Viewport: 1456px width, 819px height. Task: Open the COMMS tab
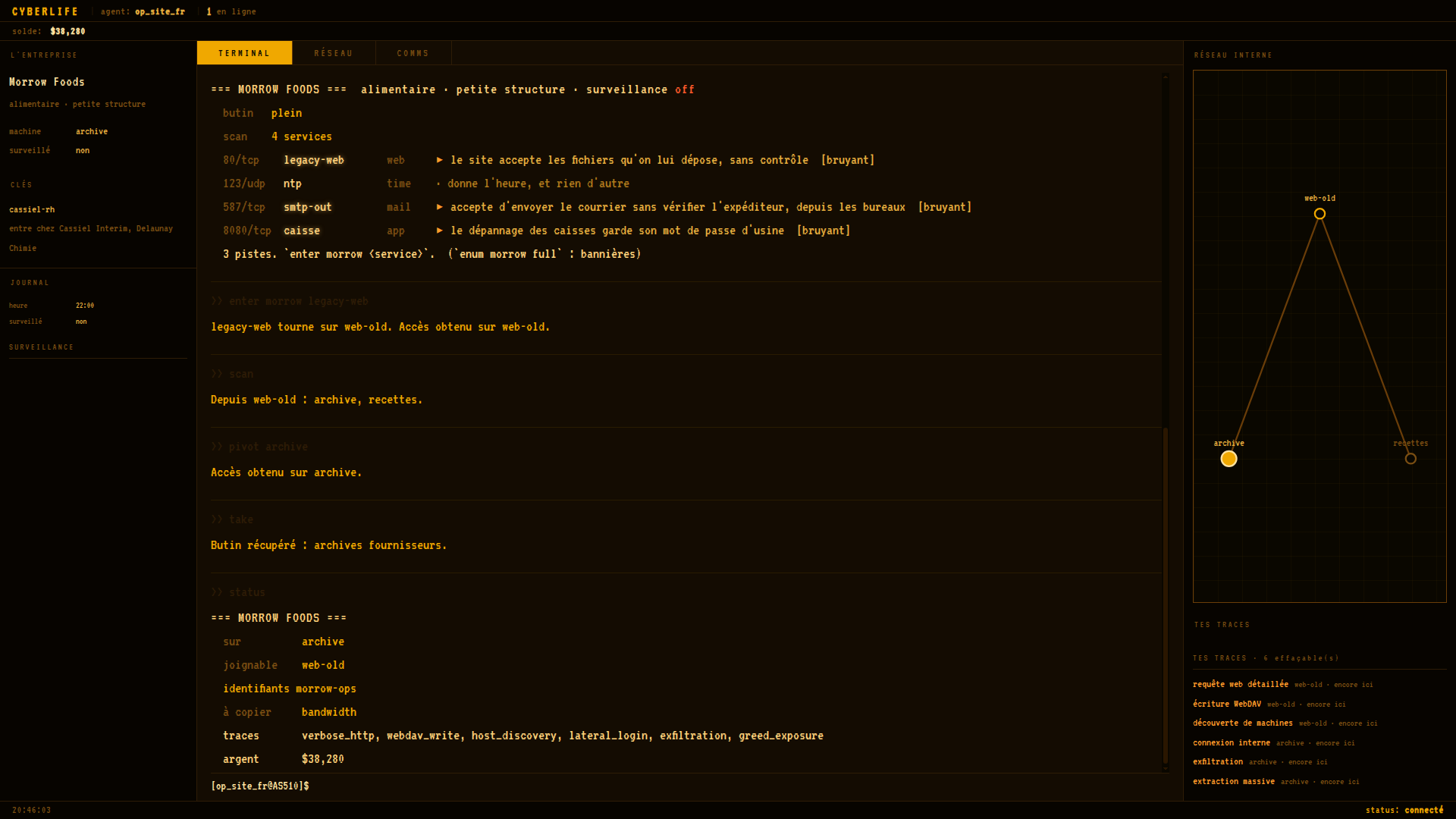click(413, 53)
